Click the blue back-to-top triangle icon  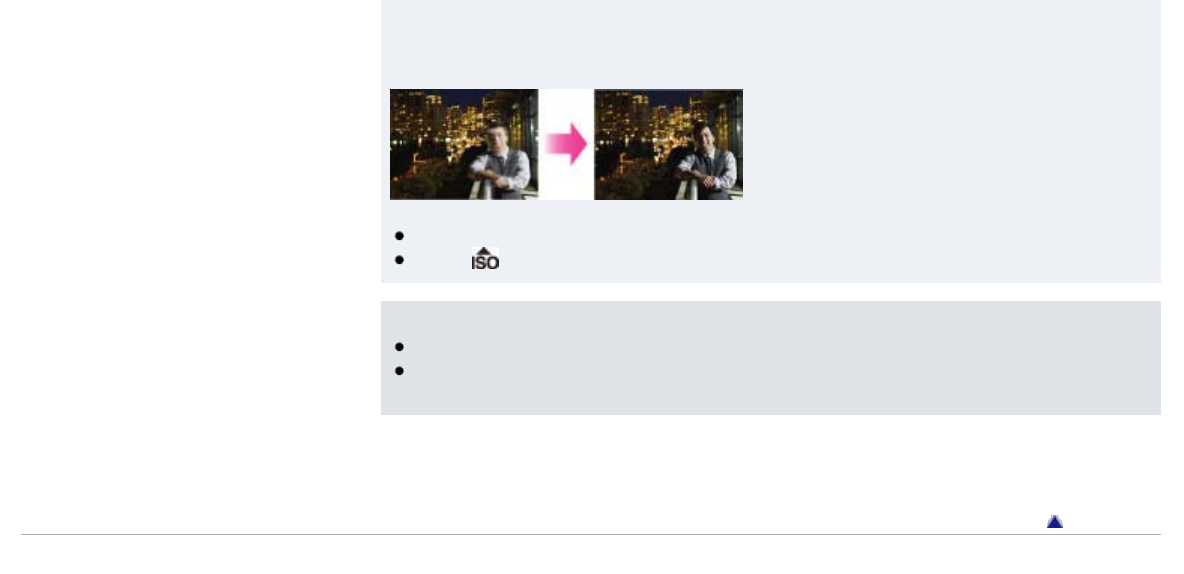point(1055,522)
